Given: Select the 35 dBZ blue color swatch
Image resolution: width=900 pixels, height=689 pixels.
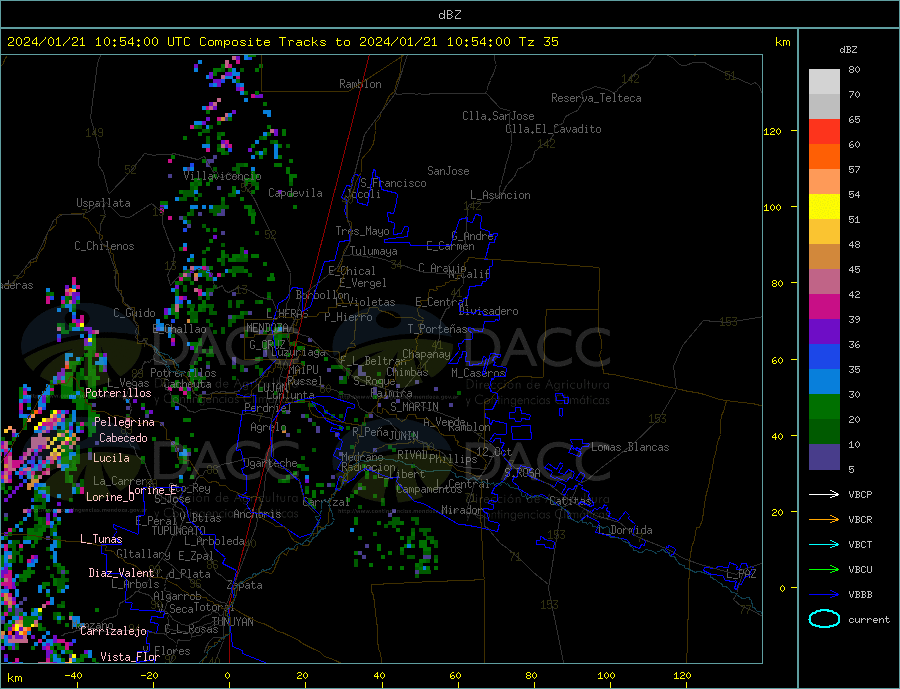Looking at the screenshot, I should (824, 357).
